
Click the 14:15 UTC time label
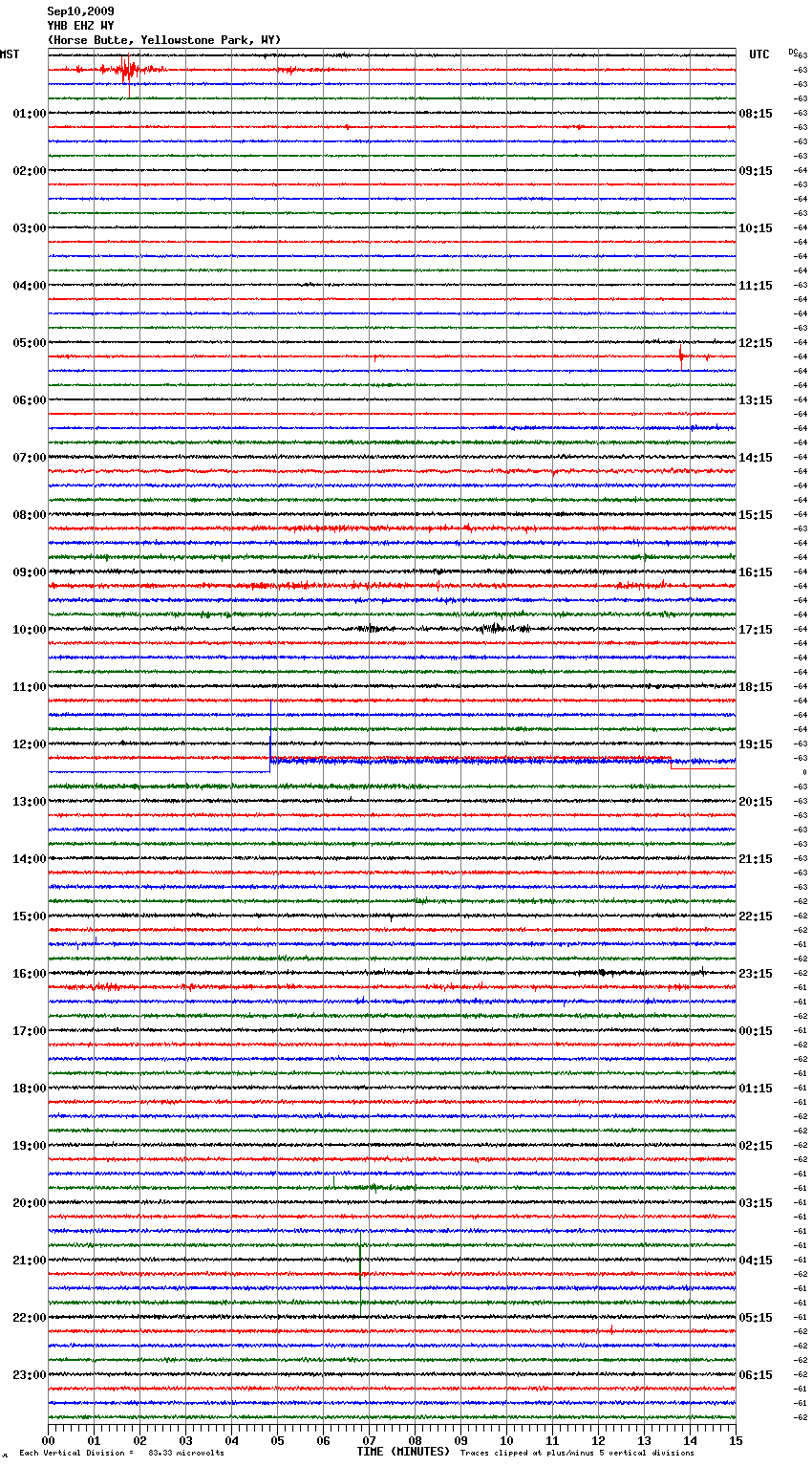(x=756, y=458)
